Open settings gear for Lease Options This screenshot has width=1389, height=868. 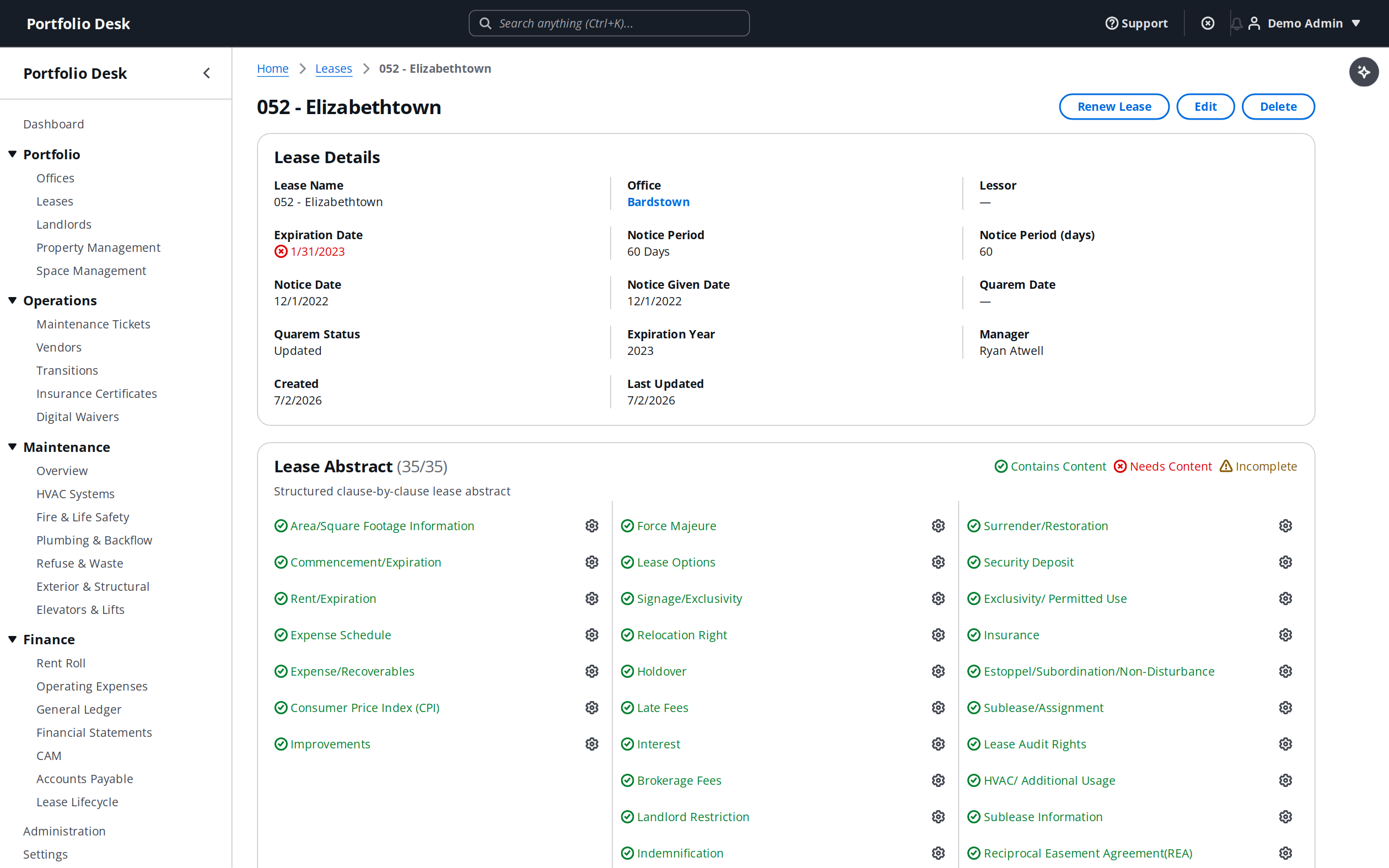point(939,562)
